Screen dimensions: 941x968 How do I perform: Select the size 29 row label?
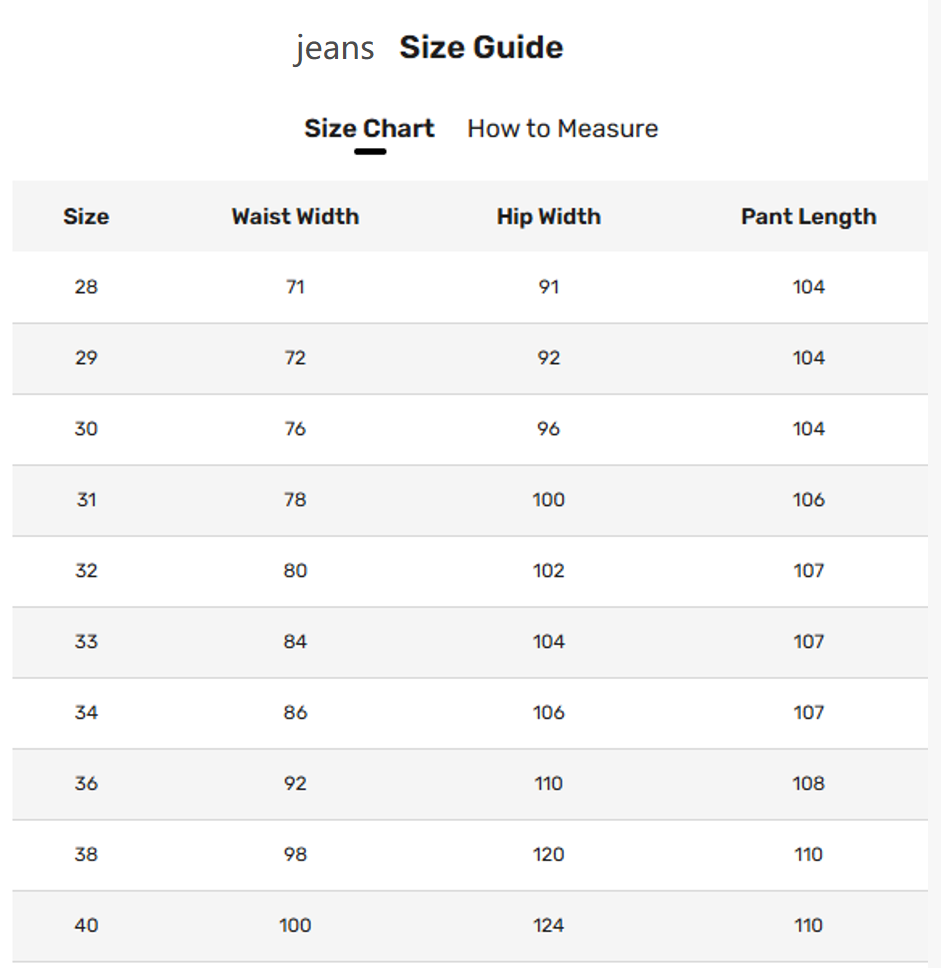[86, 358]
